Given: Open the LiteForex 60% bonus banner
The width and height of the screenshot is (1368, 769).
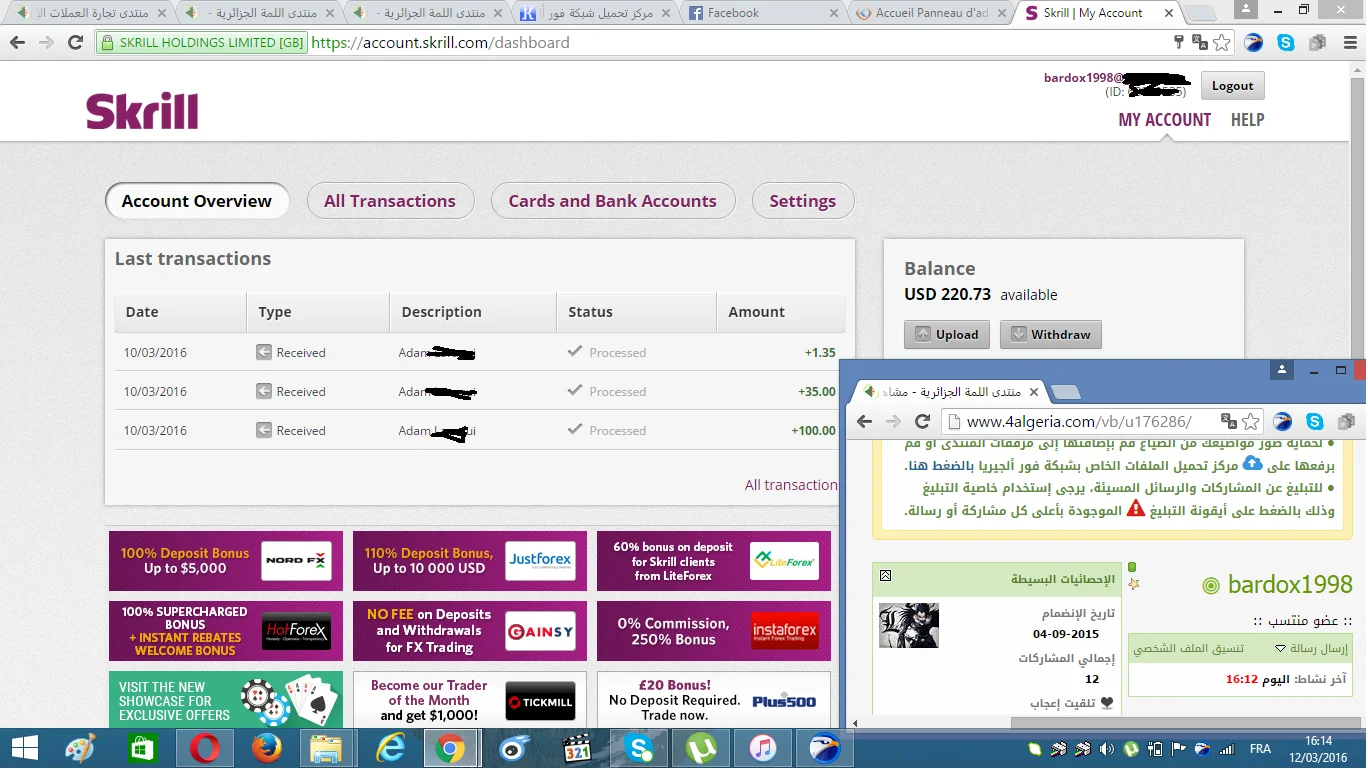Looking at the screenshot, I should [x=714, y=561].
